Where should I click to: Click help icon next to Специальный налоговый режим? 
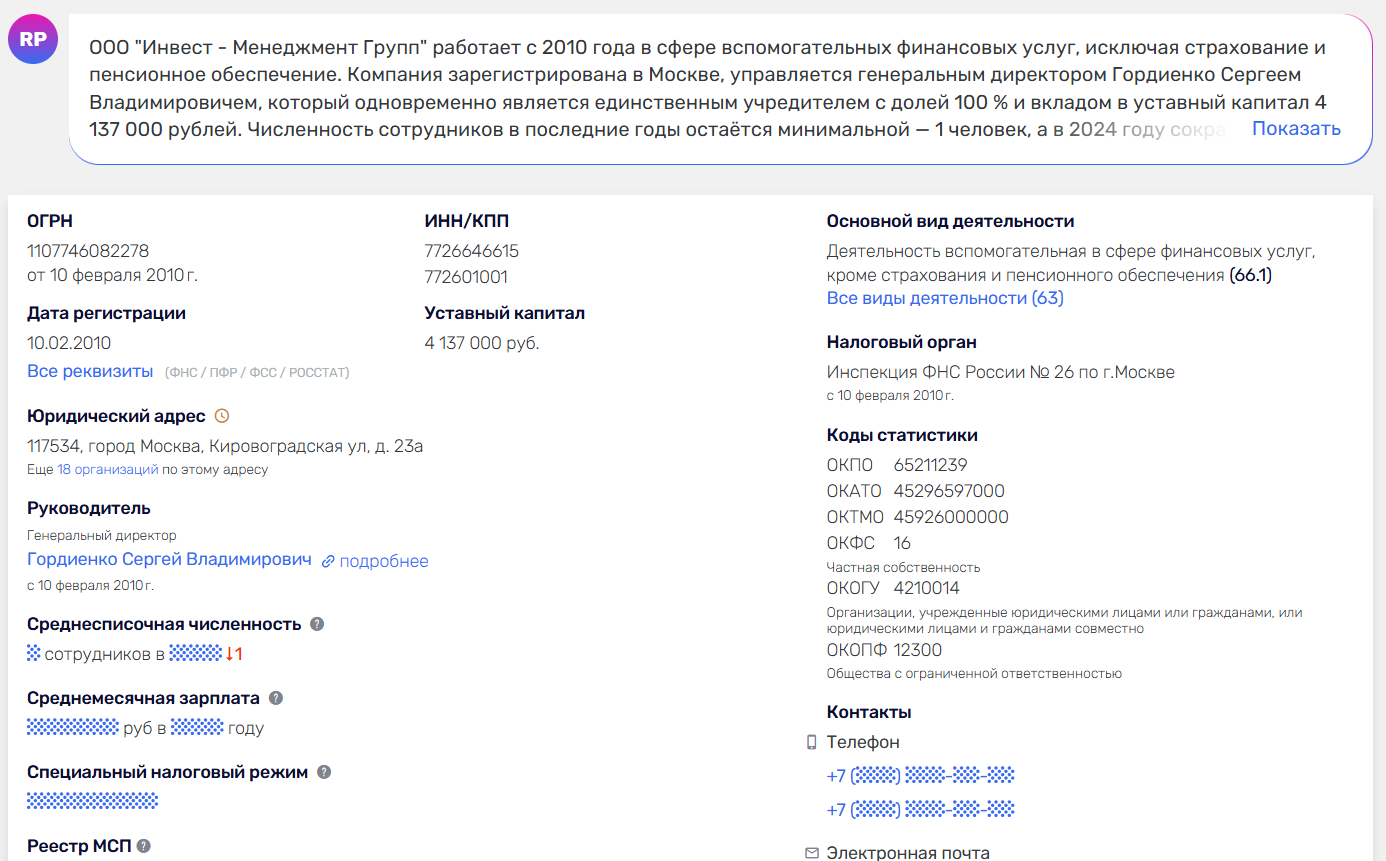(324, 772)
